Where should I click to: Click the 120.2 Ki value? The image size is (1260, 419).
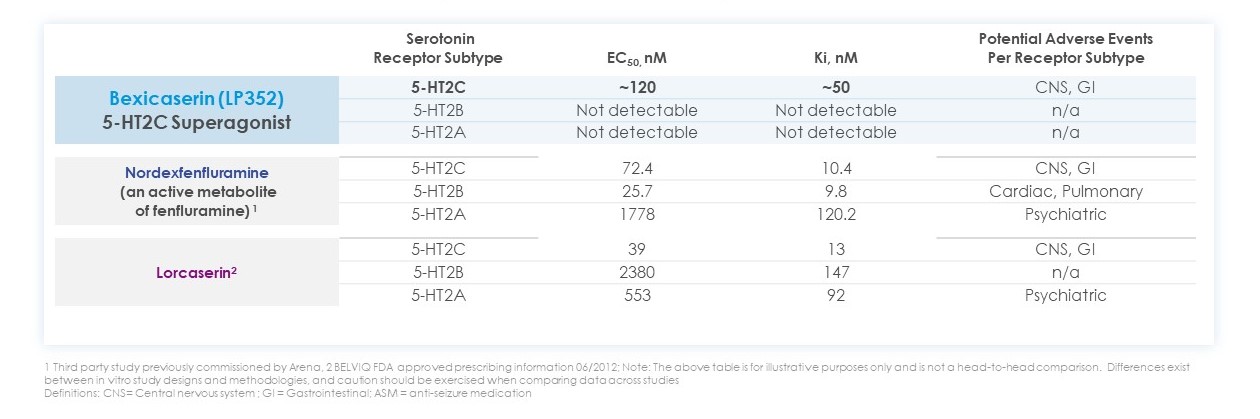pyautogui.click(x=835, y=214)
